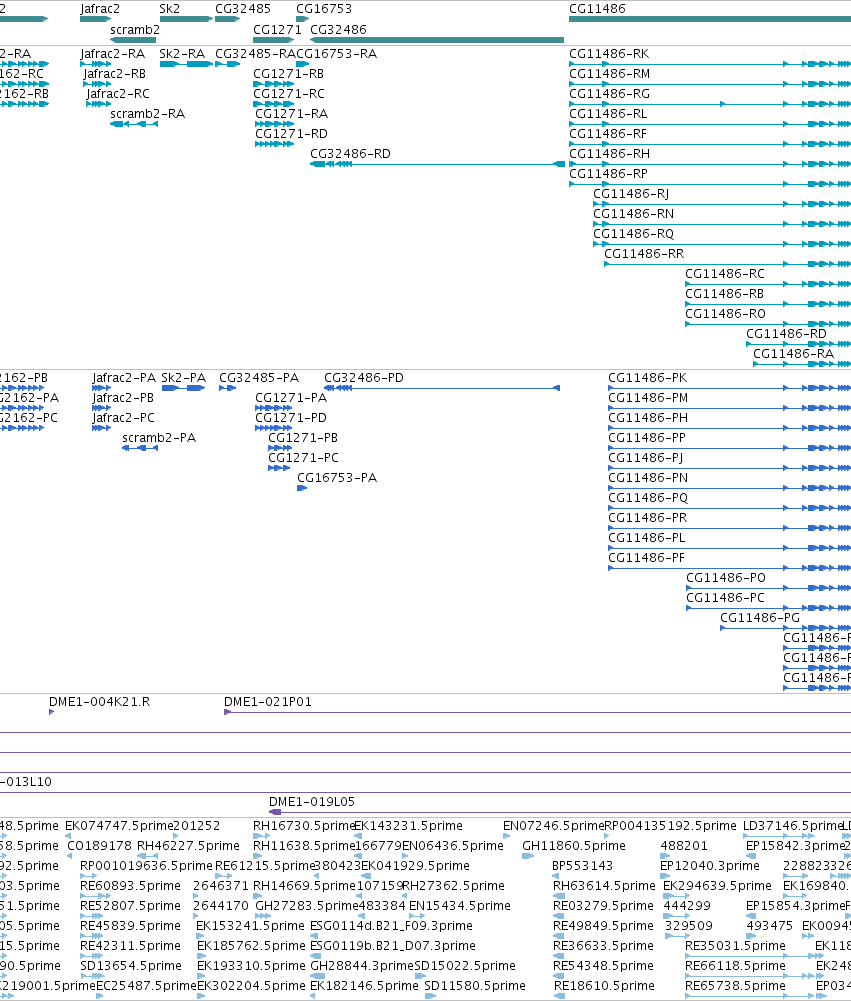Select protein CG1271-PC label

pos(303,458)
